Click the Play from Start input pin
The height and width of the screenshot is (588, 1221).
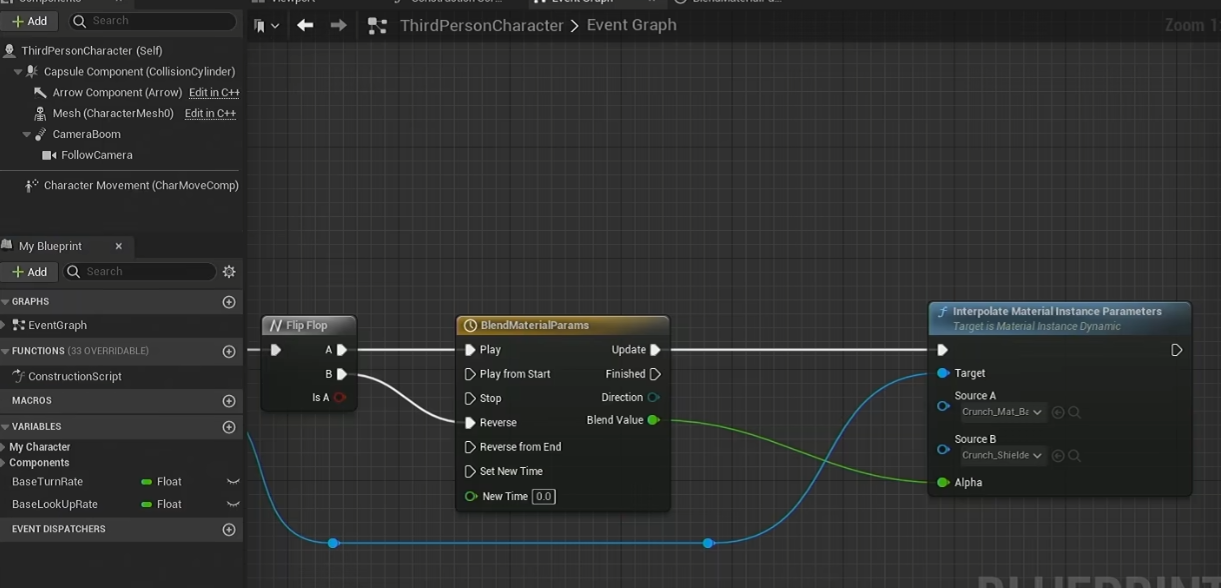(x=470, y=374)
